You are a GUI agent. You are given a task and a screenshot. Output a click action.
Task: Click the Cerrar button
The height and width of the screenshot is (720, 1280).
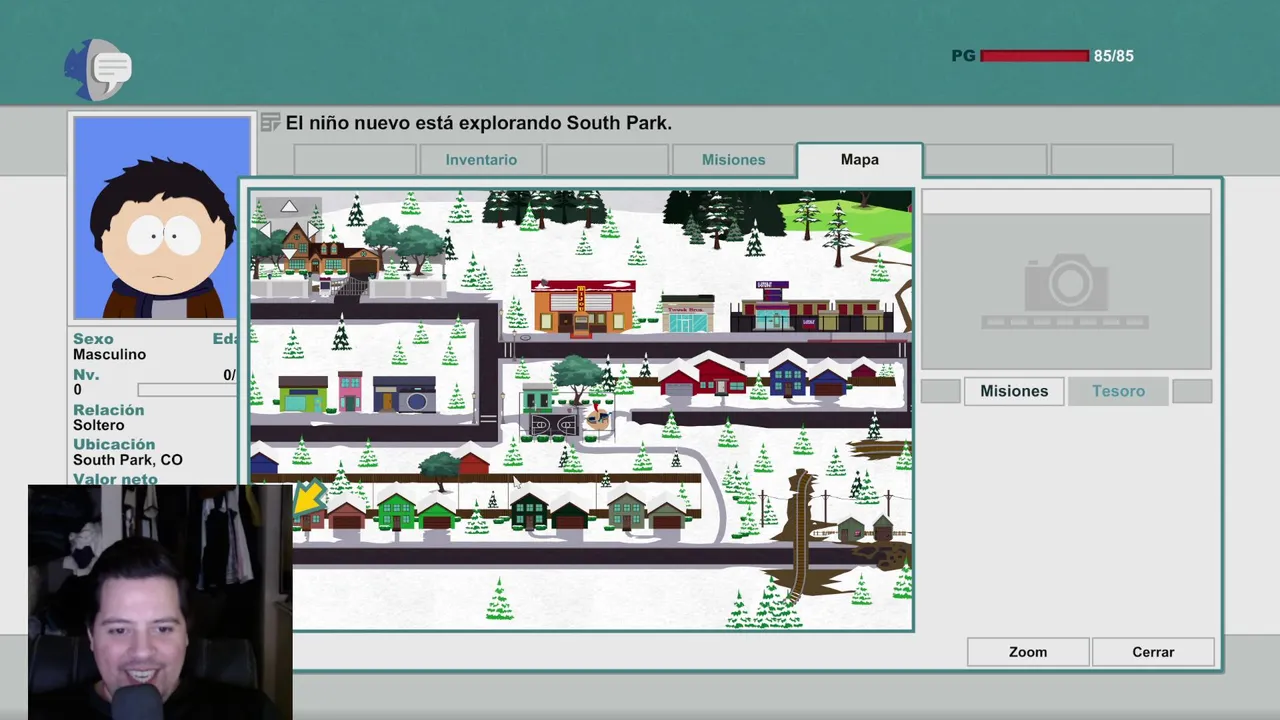(1153, 652)
